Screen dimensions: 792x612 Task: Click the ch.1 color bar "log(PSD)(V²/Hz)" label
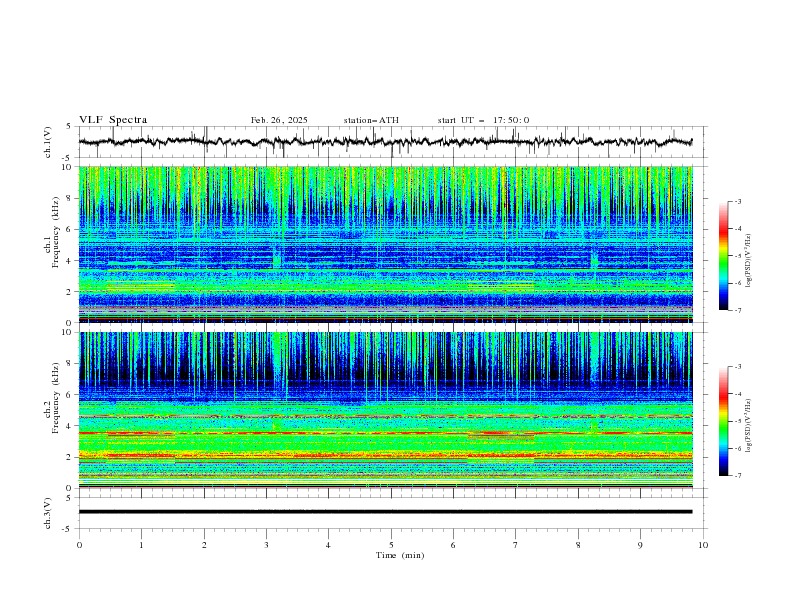pos(748,261)
